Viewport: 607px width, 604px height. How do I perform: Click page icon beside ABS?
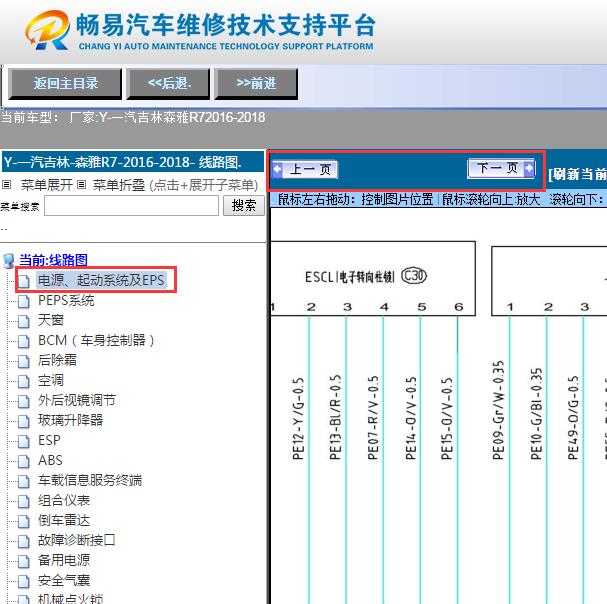[24, 461]
